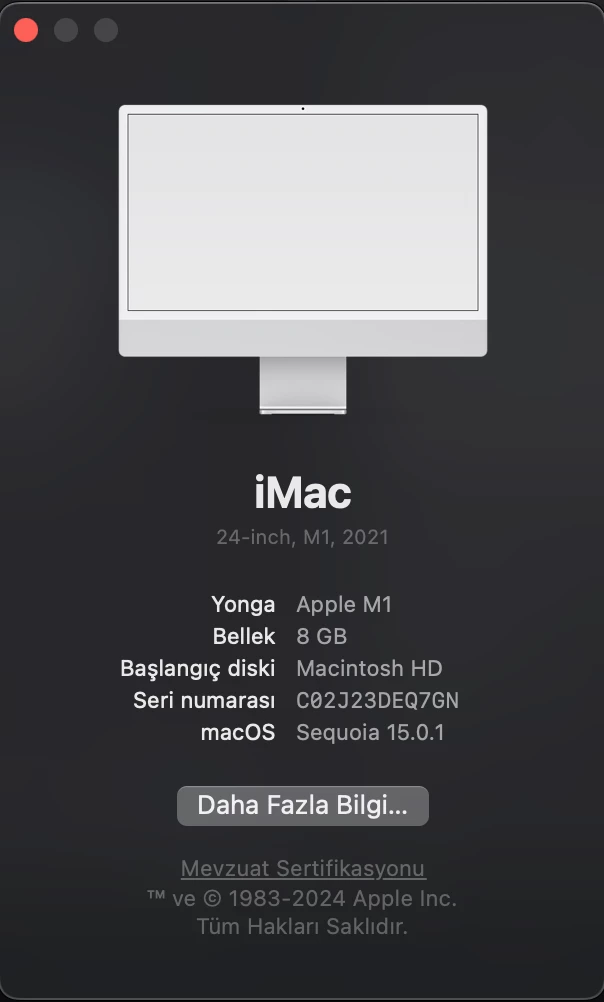Close the About This Mac window
This screenshot has height=1002, width=604.
pyautogui.click(x=26, y=30)
